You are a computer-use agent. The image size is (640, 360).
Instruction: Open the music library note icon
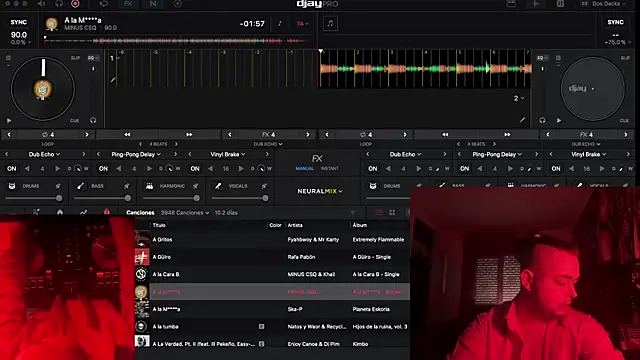(x=330, y=24)
